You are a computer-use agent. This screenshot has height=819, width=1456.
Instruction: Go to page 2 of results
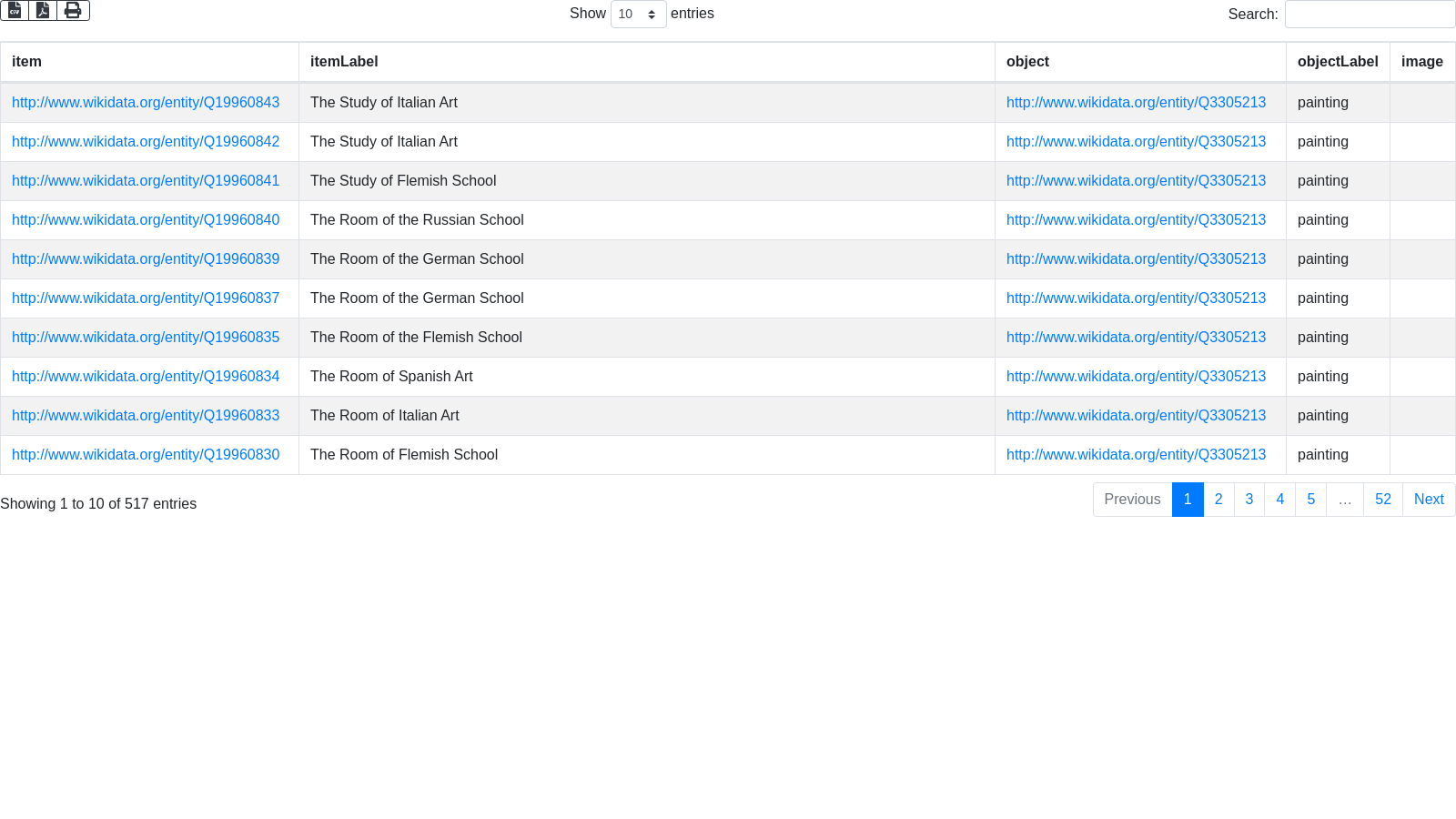1218,500
